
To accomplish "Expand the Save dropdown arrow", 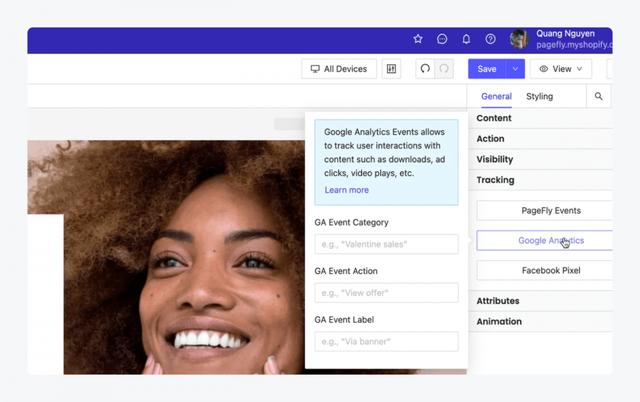I will [515, 69].
